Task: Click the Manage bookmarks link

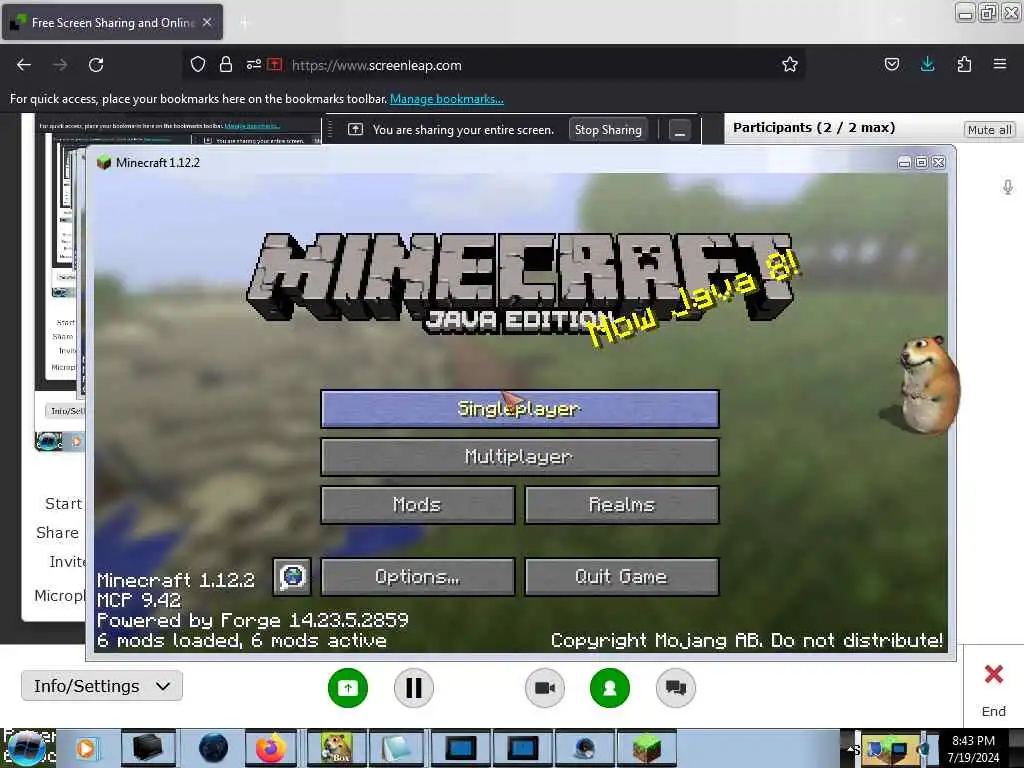Action: tap(447, 99)
